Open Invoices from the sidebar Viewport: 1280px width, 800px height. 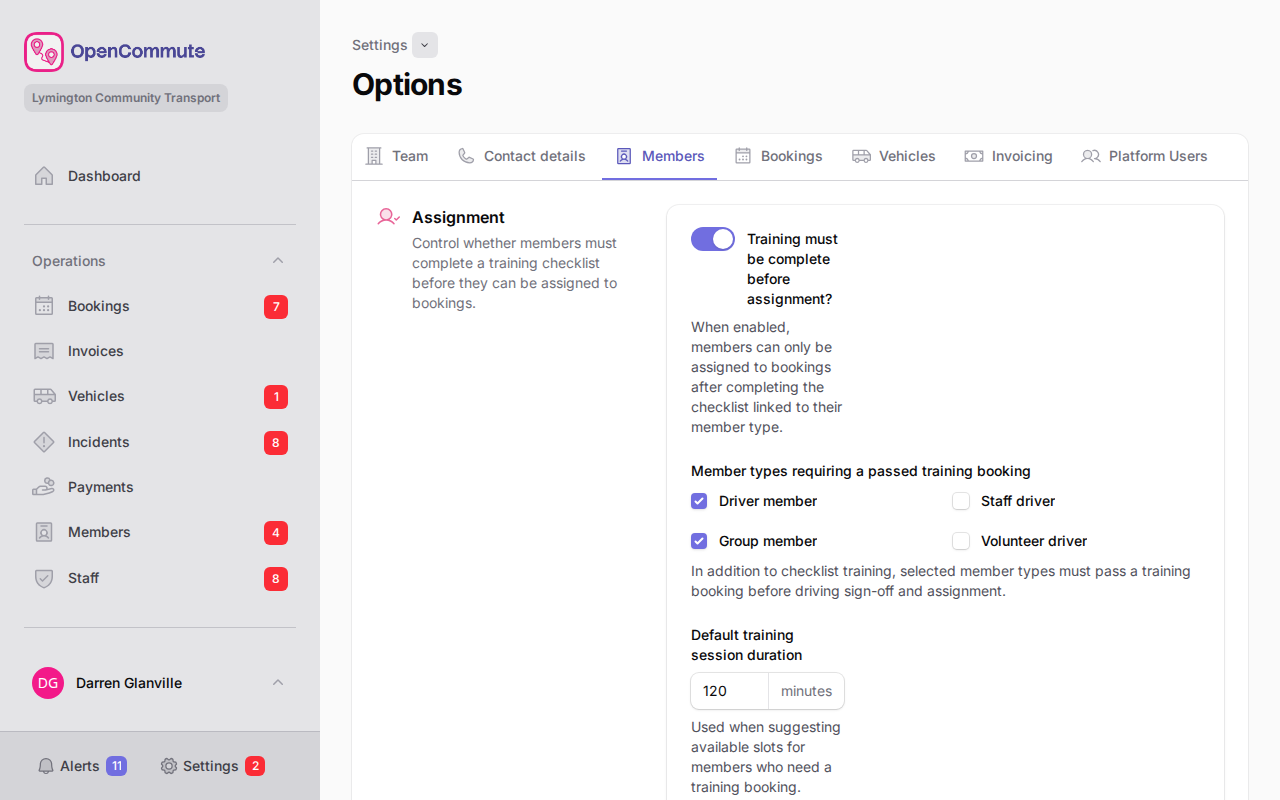[x=160, y=351]
